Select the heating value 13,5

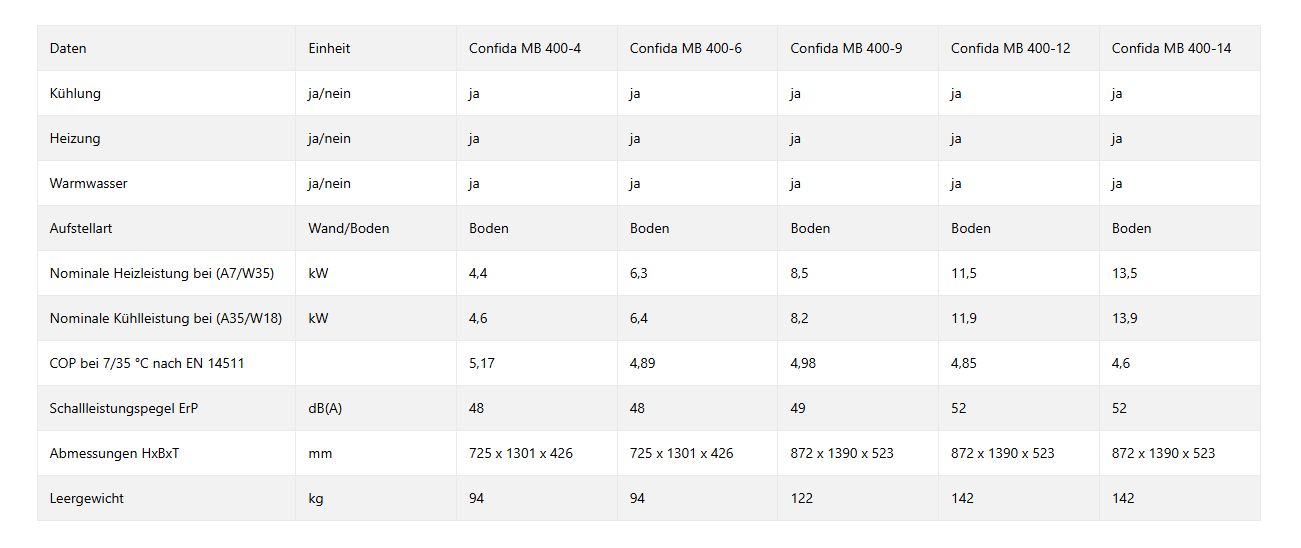(x=1124, y=273)
